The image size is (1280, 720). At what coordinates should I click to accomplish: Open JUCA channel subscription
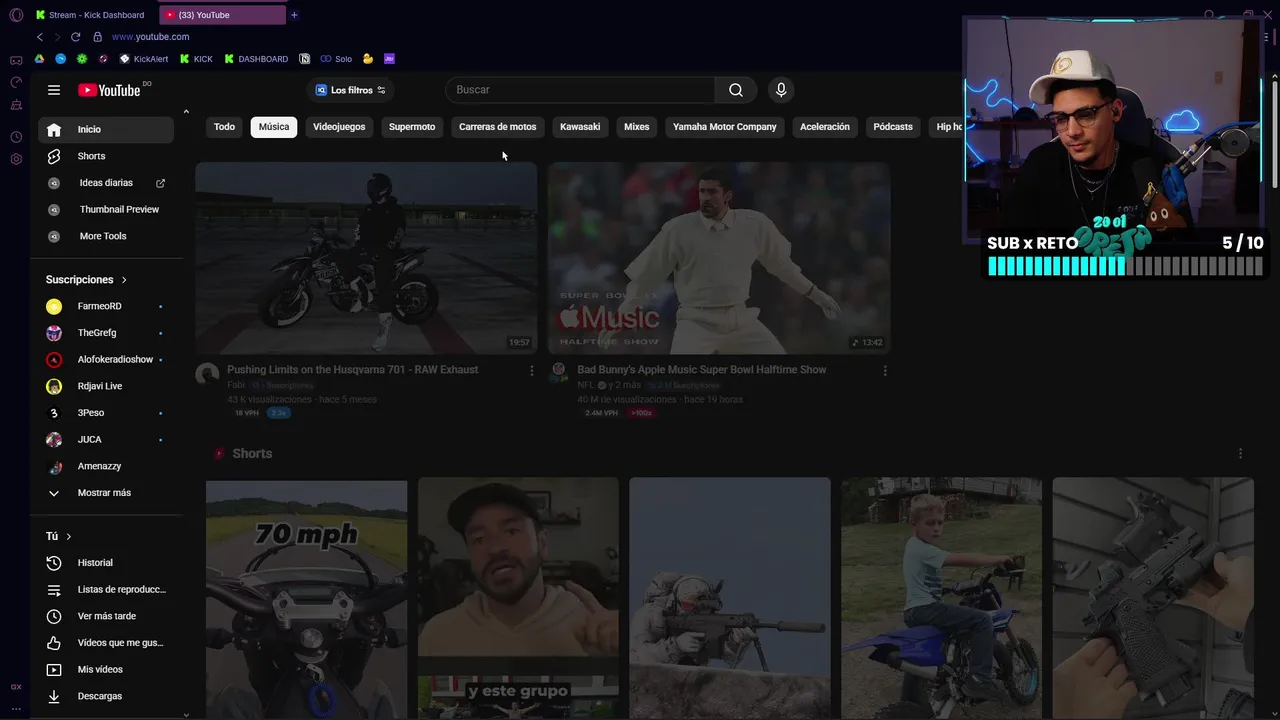click(106, 439)
